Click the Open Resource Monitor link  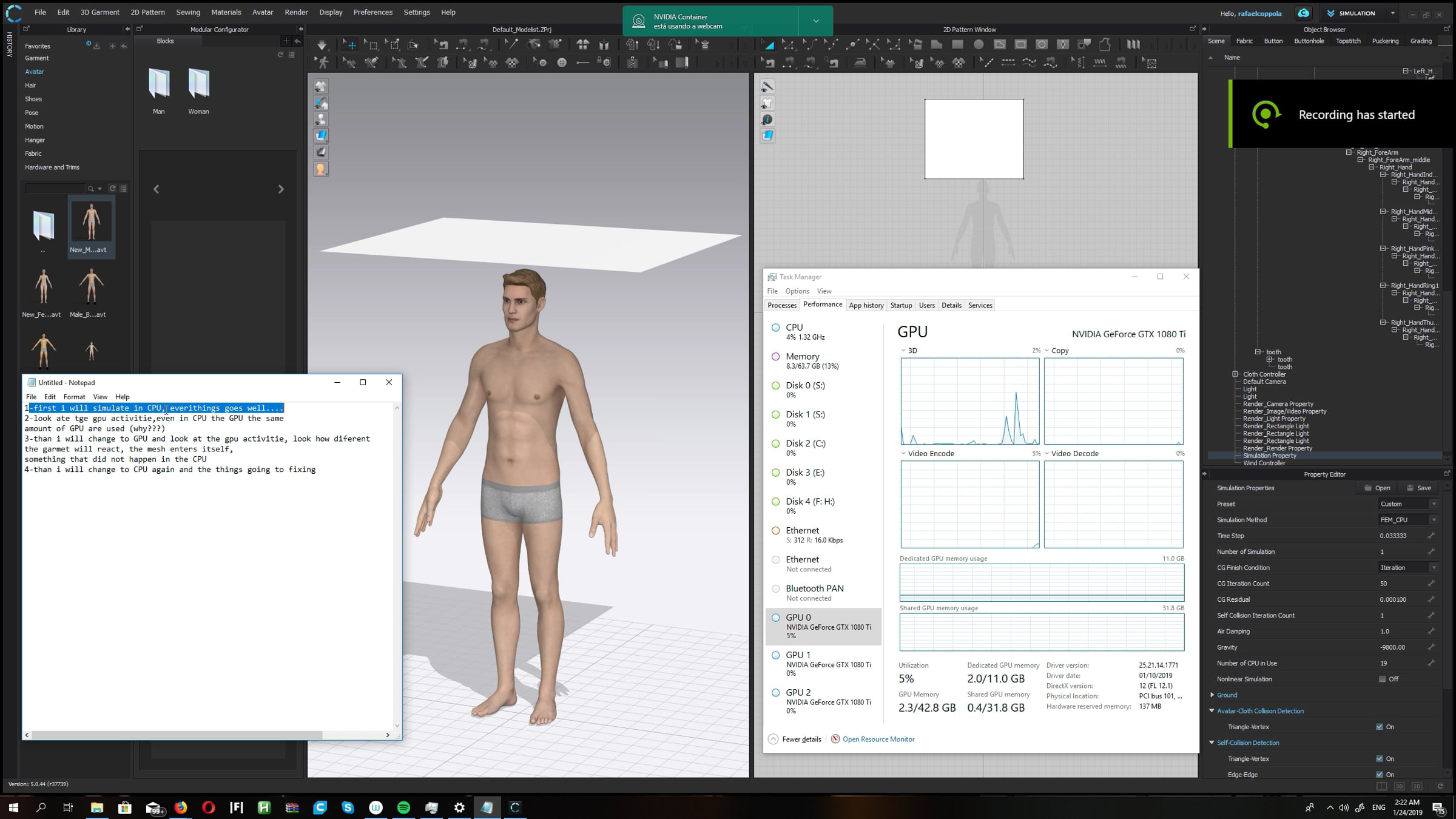[x=878, y=739]
